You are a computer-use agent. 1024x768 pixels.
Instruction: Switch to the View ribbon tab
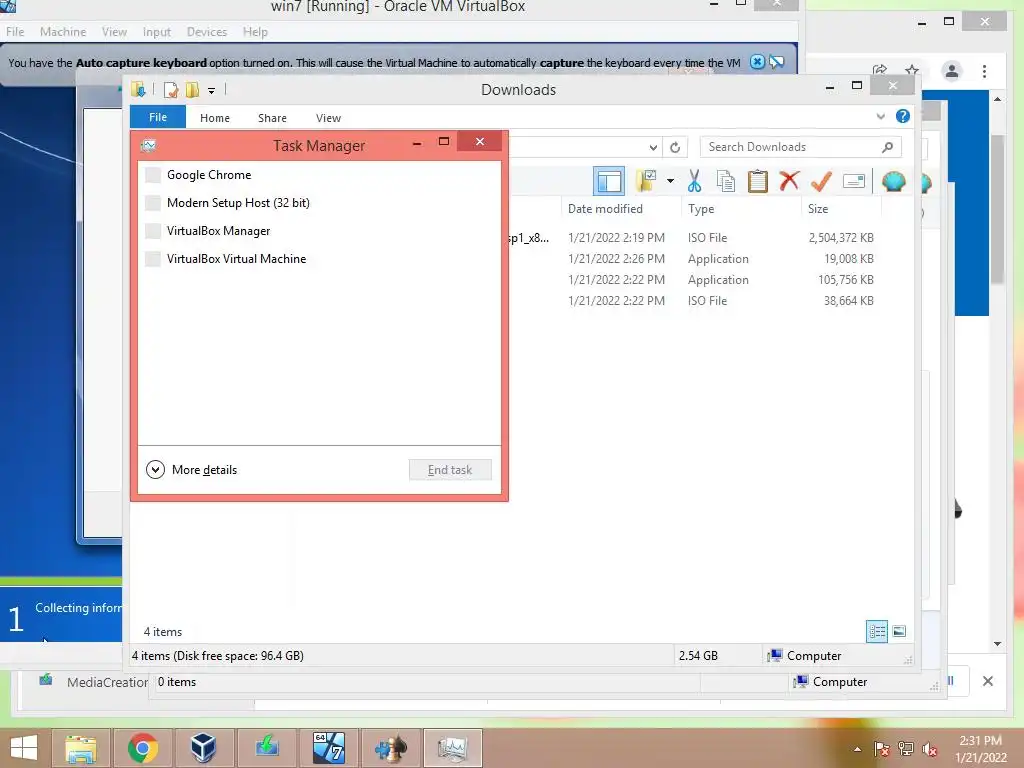point(328,118)
